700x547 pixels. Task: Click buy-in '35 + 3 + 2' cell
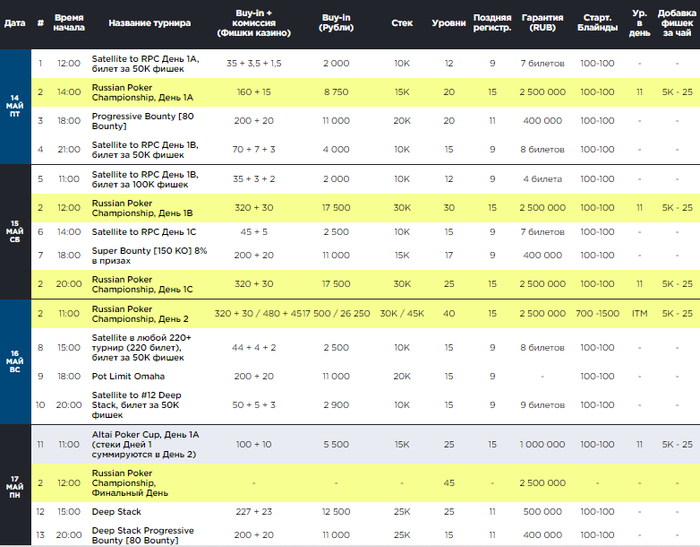(x=254, y=179)
